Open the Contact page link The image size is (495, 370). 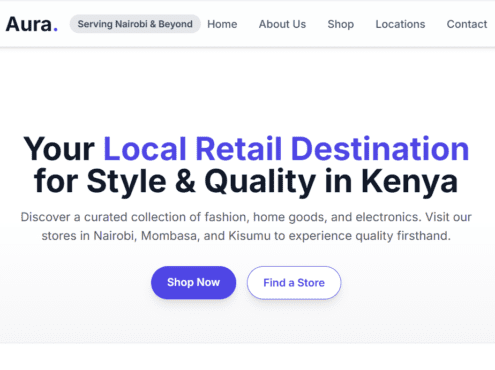pyautogui.click(x=467, y=24)
